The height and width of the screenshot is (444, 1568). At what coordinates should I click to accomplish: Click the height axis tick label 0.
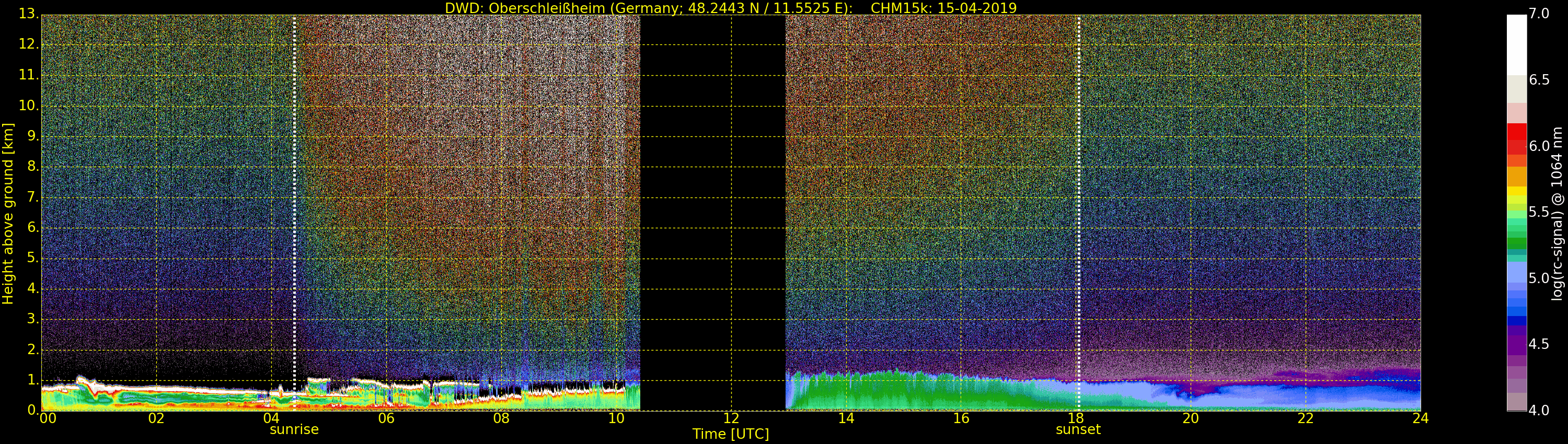32,410
